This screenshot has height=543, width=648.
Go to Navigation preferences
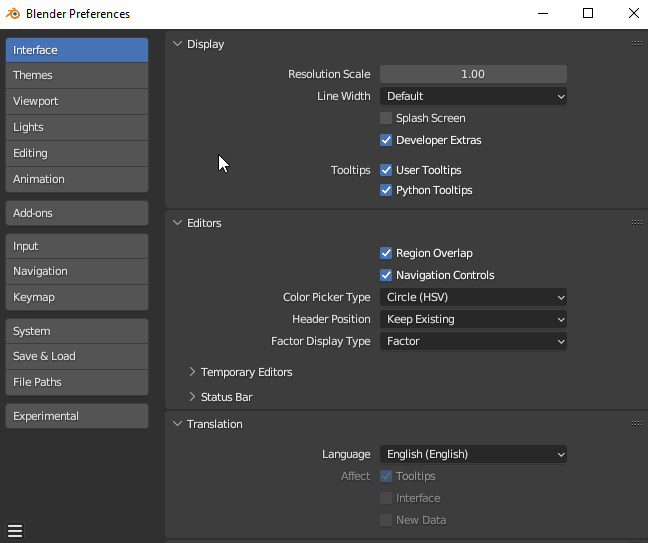(x=77, y=272)
